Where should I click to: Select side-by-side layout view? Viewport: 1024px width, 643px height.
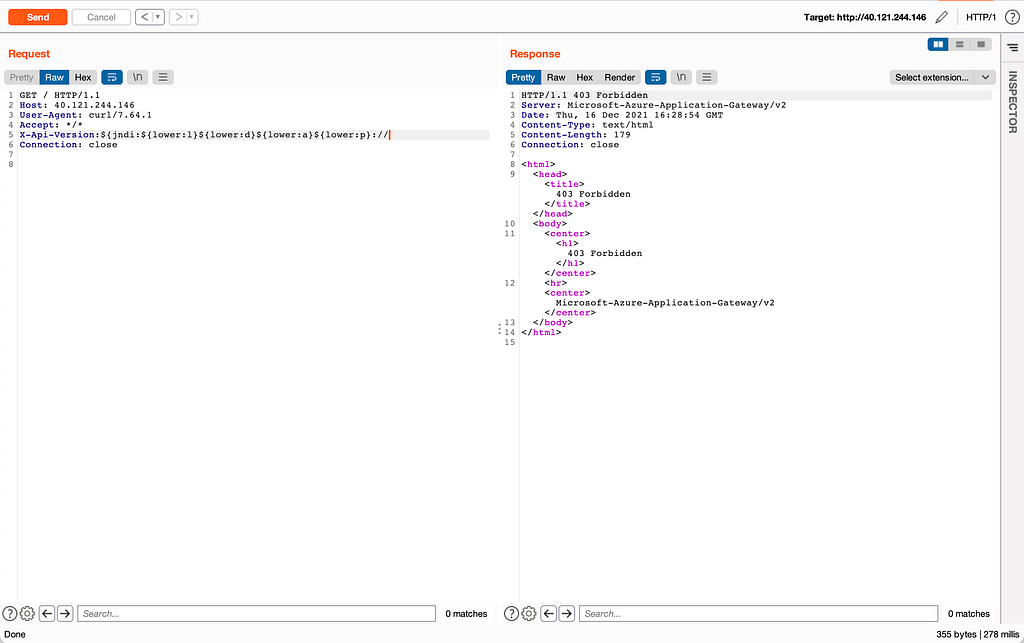pos(938,44)
